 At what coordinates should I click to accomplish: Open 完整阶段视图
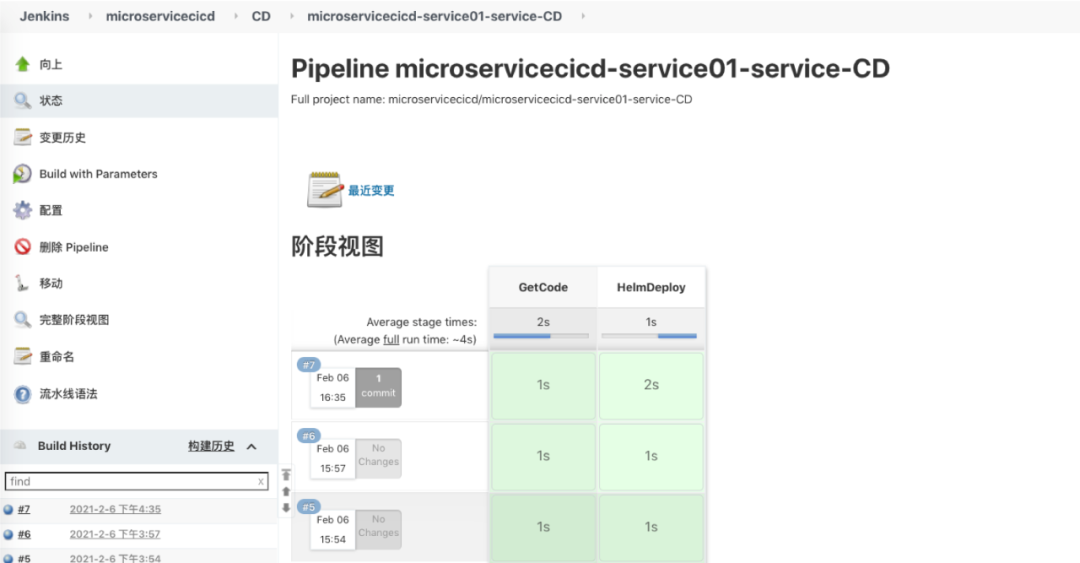point(74,320)
